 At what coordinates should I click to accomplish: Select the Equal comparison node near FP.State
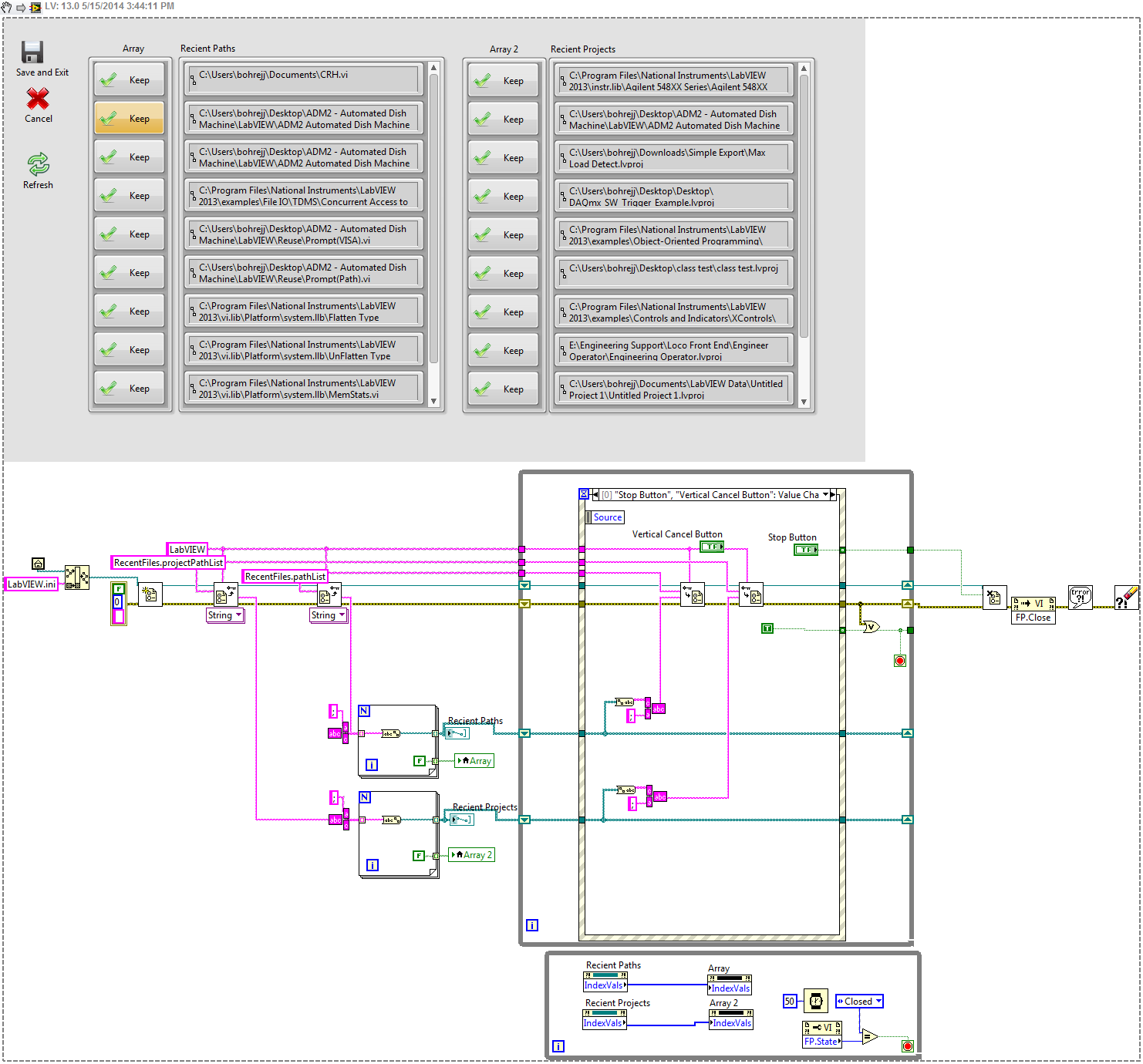point(870,1037)
